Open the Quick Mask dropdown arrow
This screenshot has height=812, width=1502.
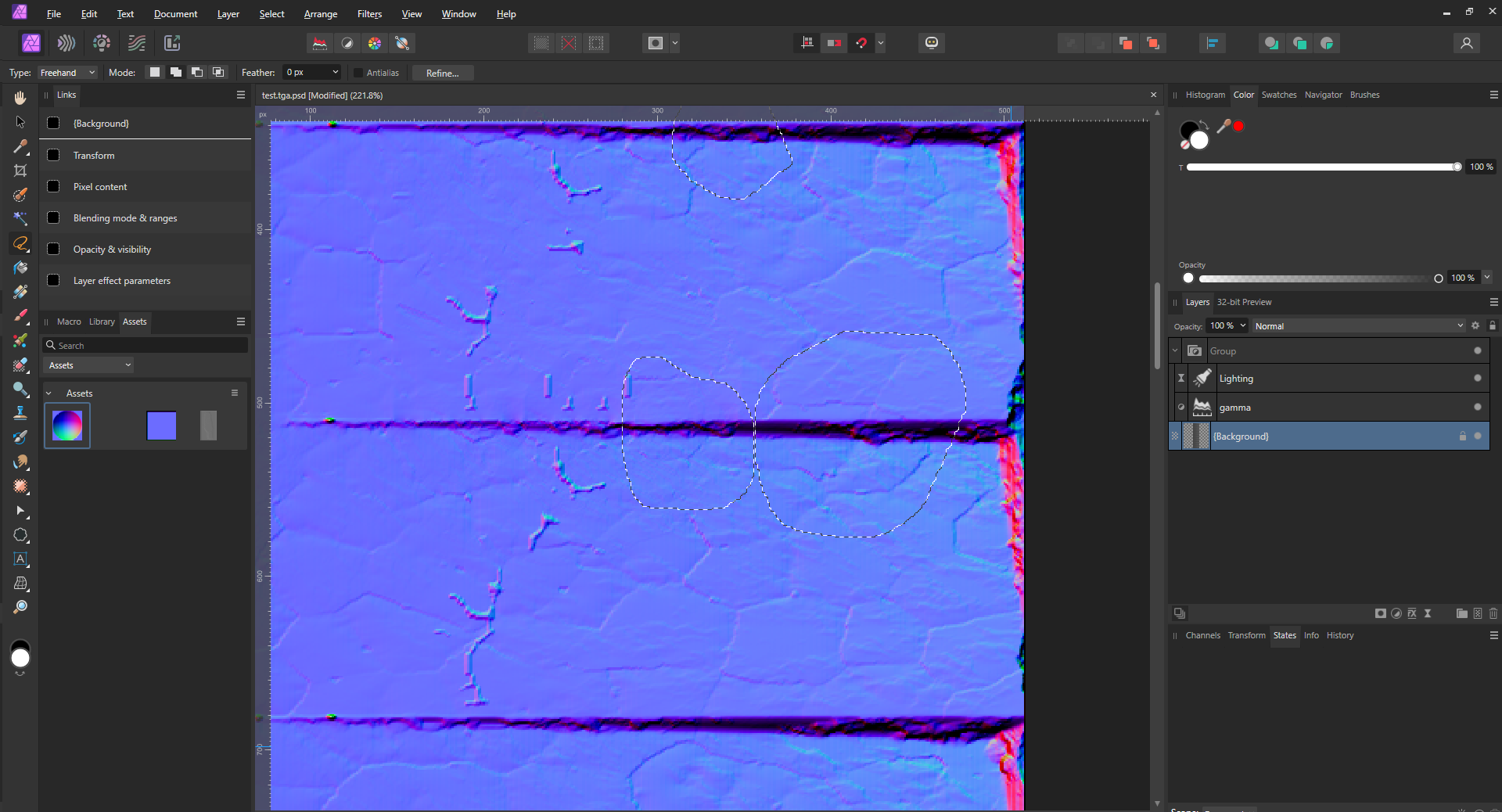click(x=675, y=43)
